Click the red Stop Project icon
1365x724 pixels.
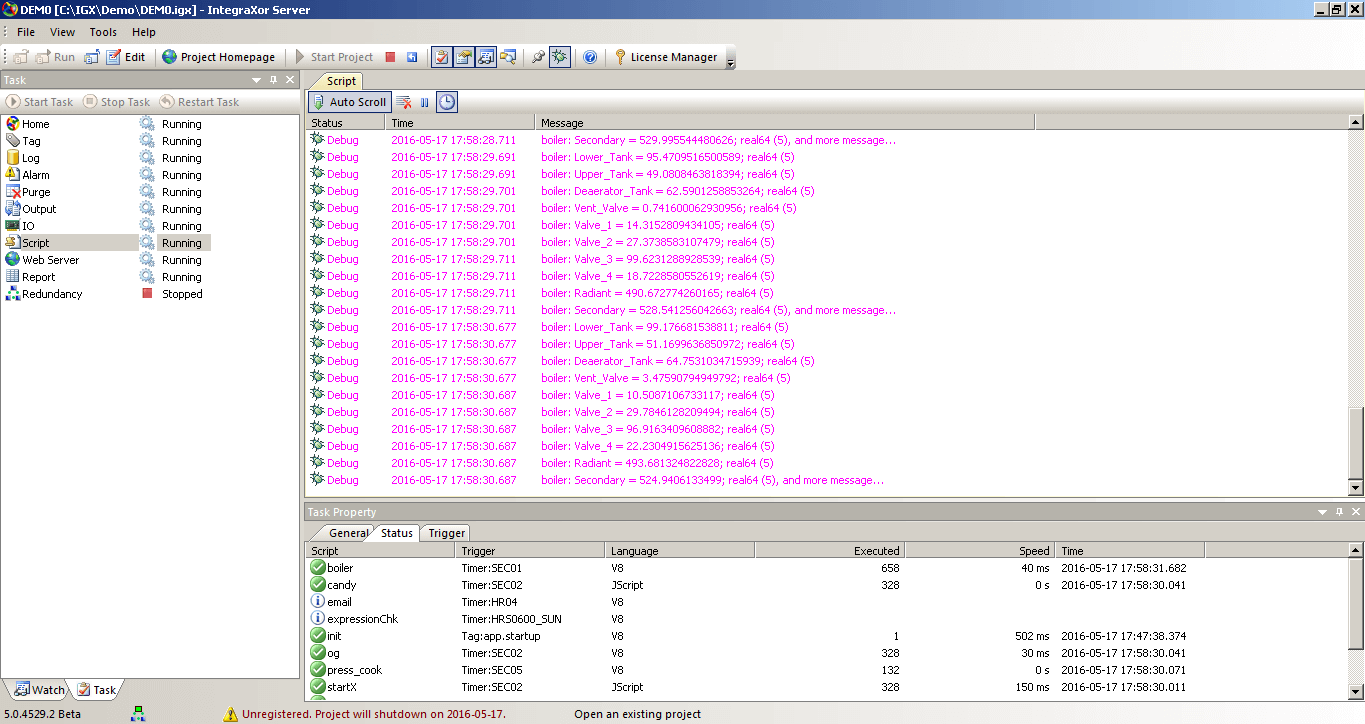tap(390, 57)
